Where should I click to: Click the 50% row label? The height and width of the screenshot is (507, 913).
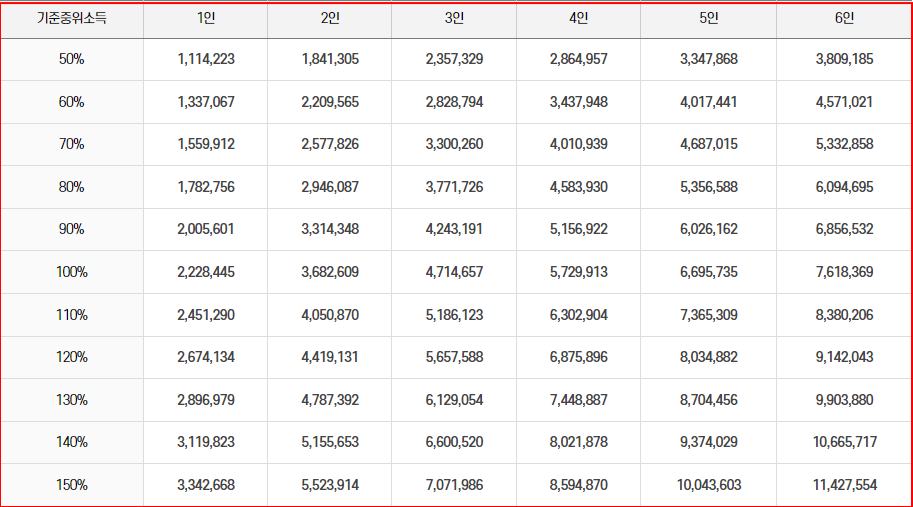click(x=72, y=59)
